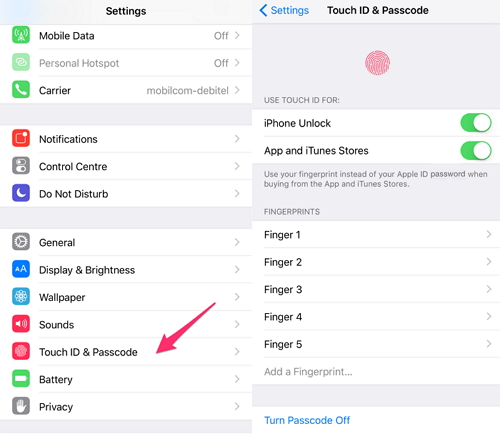Viewport: 500px width, 434px height.
Task: Disable the App and iTunes Stores toggle
Action: [476, 150]
